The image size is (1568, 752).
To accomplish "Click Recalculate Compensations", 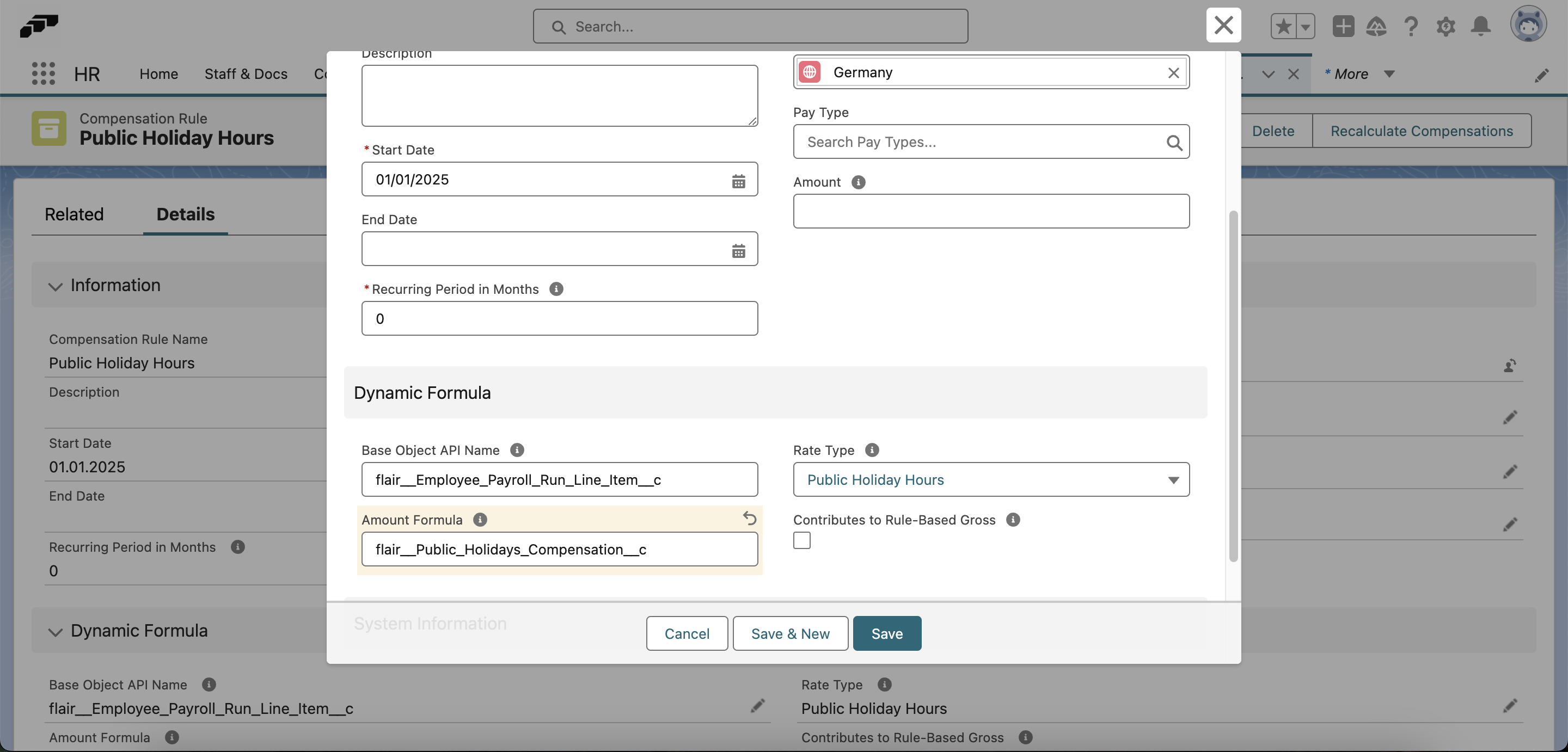I will coord(1422,131).
